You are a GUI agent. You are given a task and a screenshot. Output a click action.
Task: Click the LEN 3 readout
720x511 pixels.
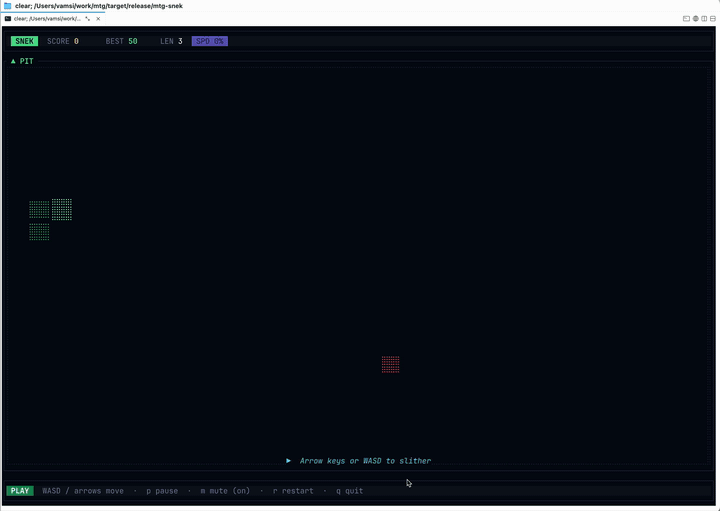171,41
